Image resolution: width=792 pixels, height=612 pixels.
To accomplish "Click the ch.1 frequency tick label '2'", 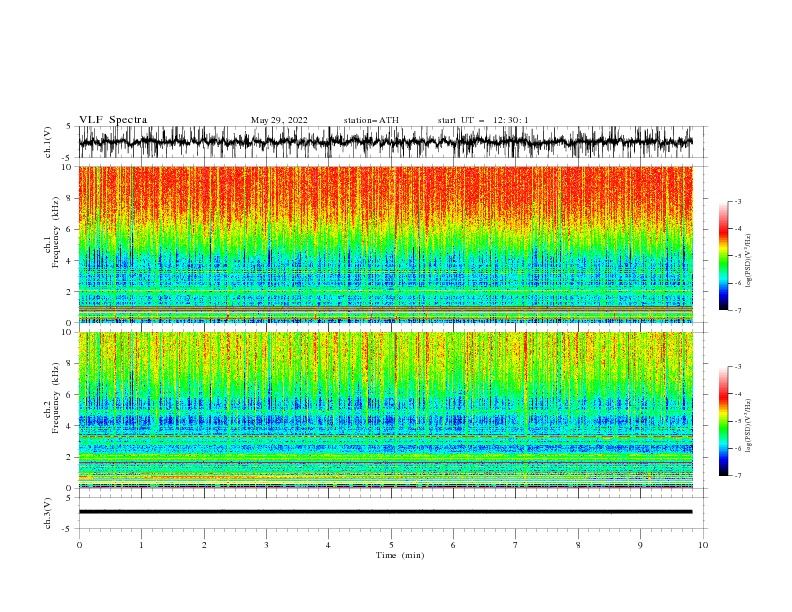I will (69, 291).
